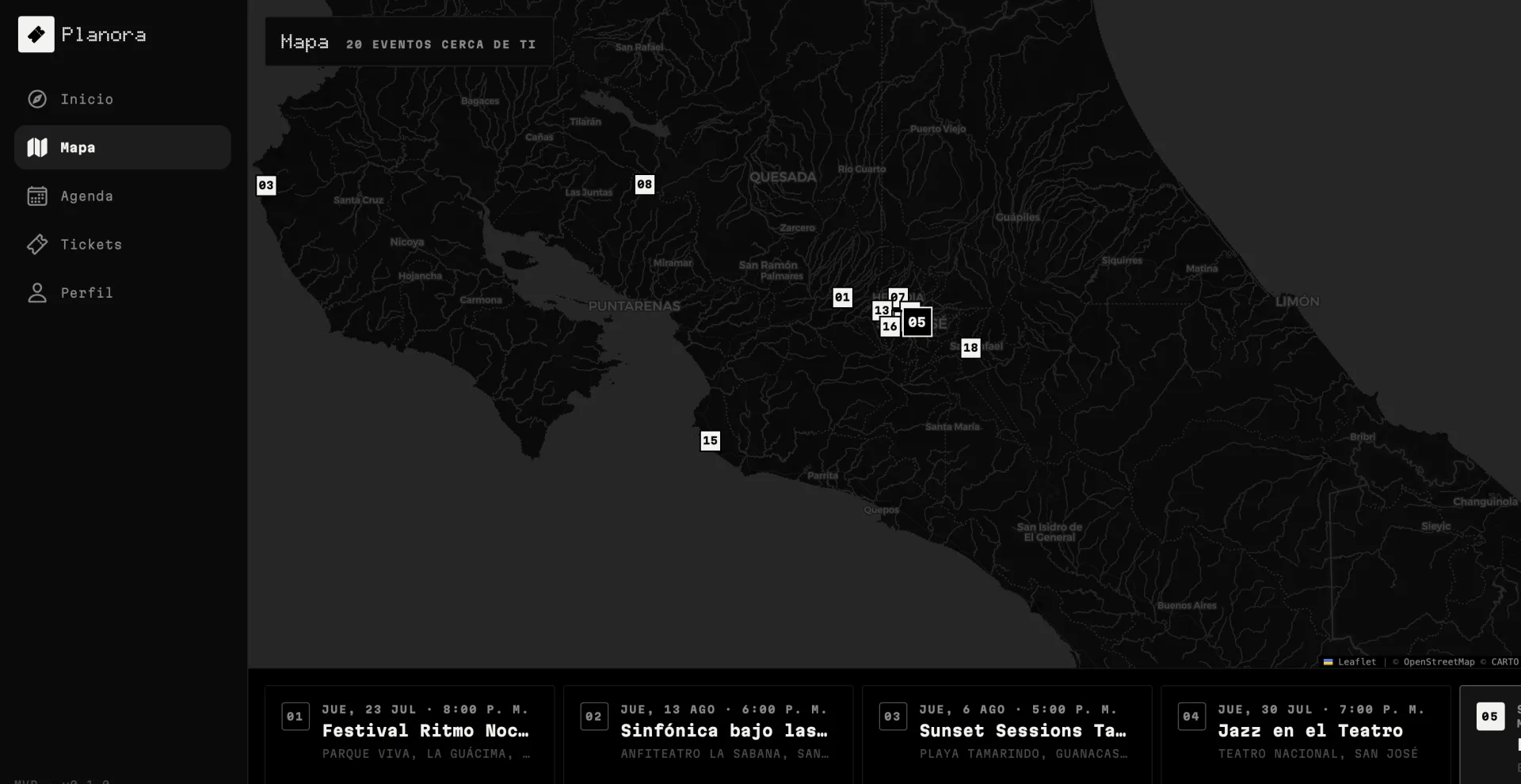The height and width of the screenshot is (784, 1521).
Task: Click the calendar icon beside Agenda
Action: coord(37,196)
